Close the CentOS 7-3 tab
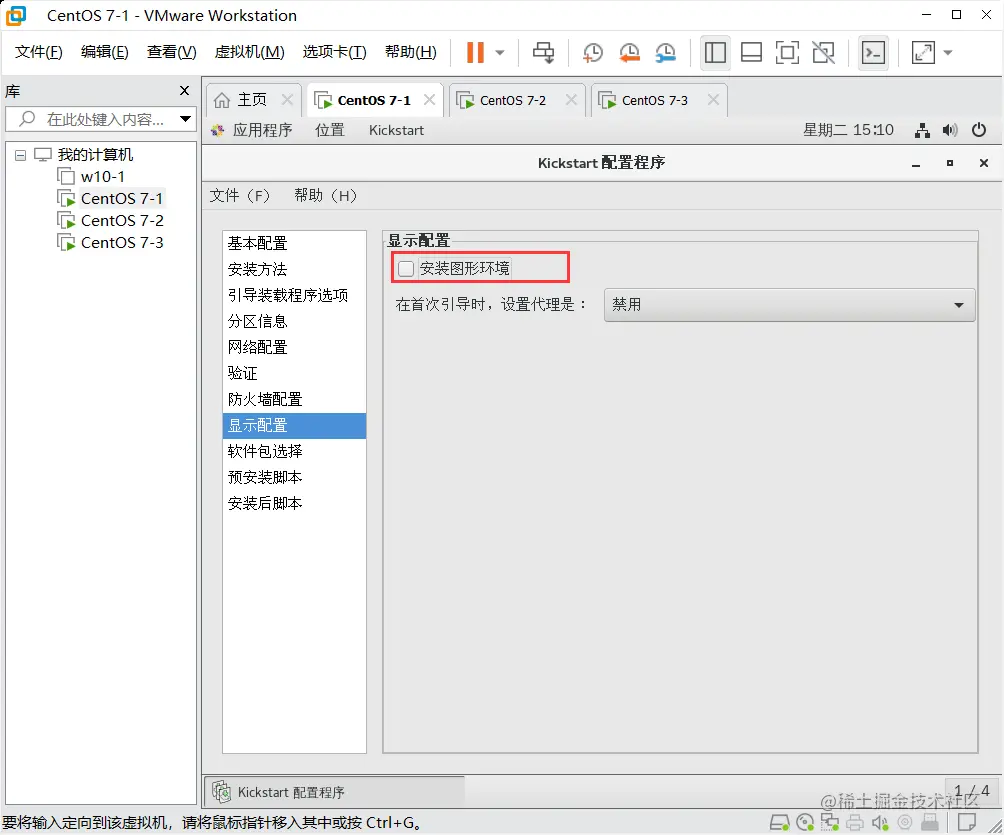This screenshot has height=835, width=1004. pos(713,100)
